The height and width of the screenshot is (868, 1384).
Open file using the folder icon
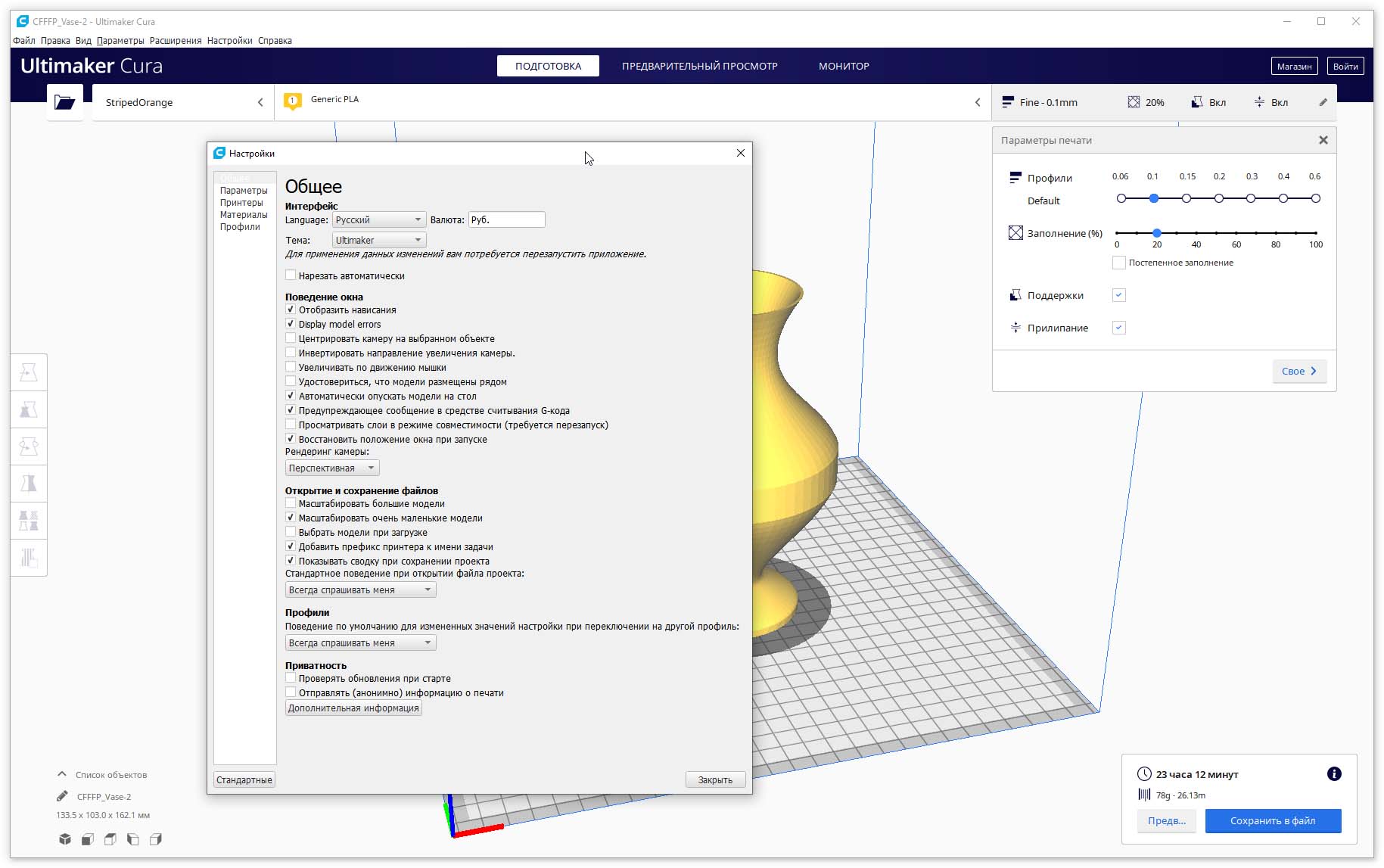pyautogui.click(x=65, y=102)
